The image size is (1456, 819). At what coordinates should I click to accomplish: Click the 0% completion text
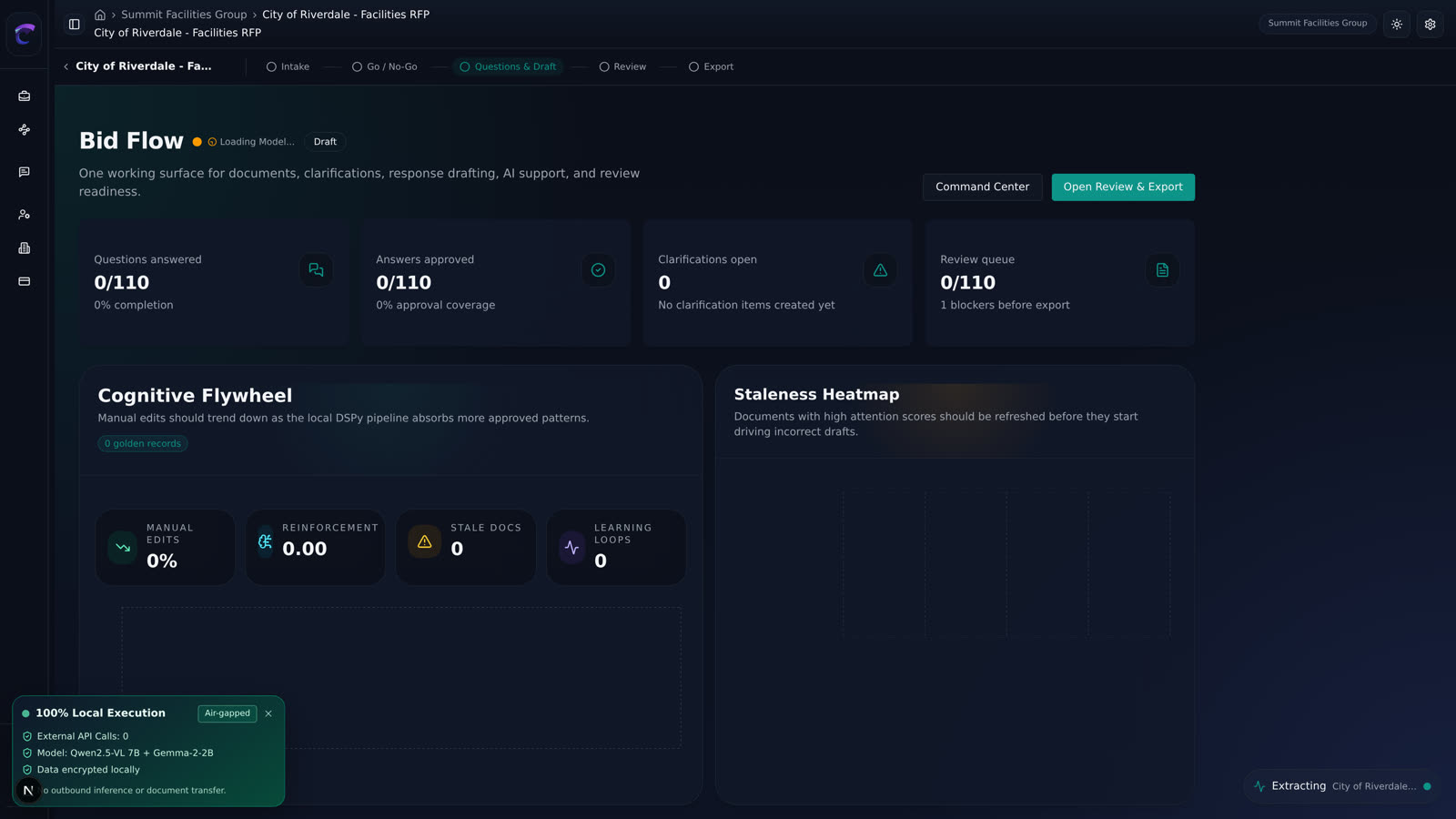134,305
